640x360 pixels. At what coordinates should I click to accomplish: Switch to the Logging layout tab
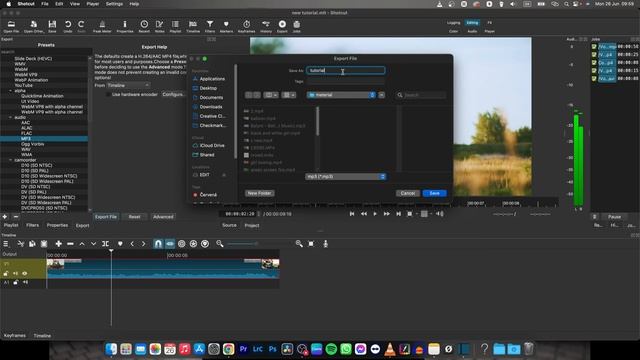pos(453,23)
